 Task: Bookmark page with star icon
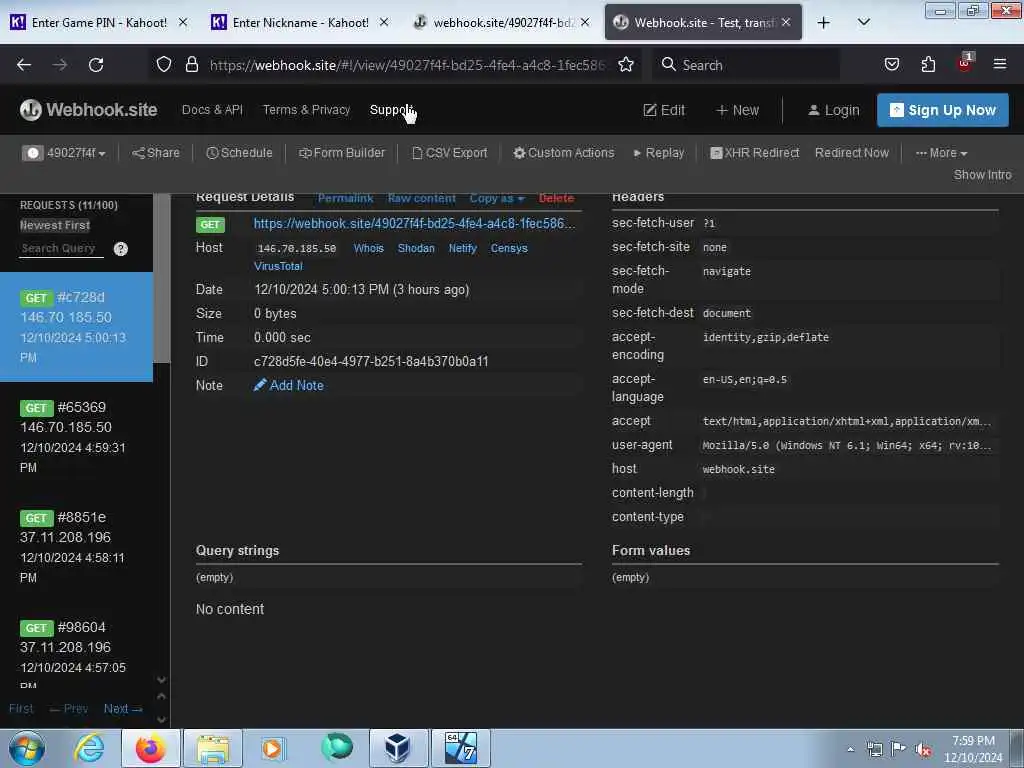(626, 64)
